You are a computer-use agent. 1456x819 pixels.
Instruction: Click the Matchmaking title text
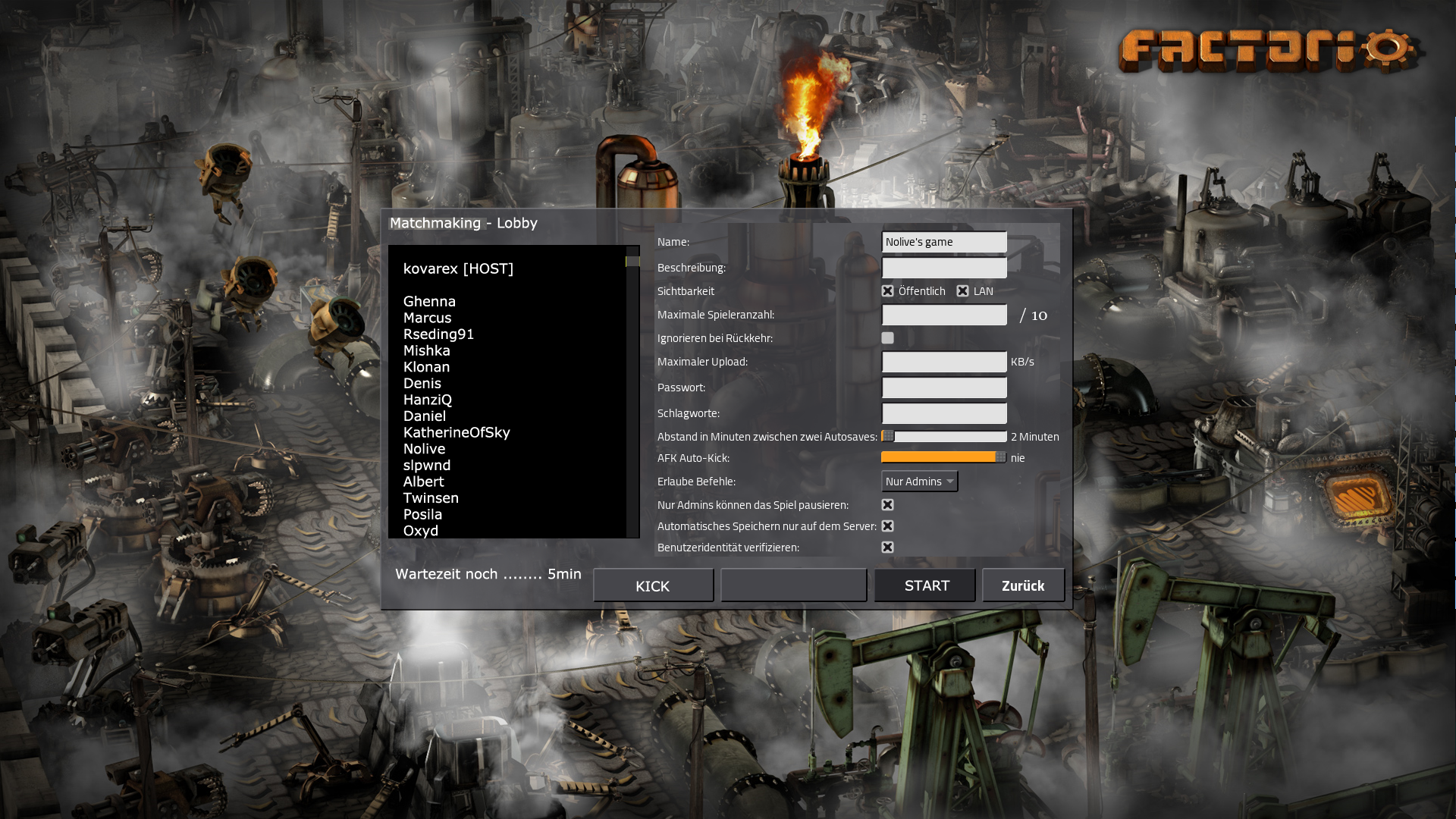click(435, 223)
